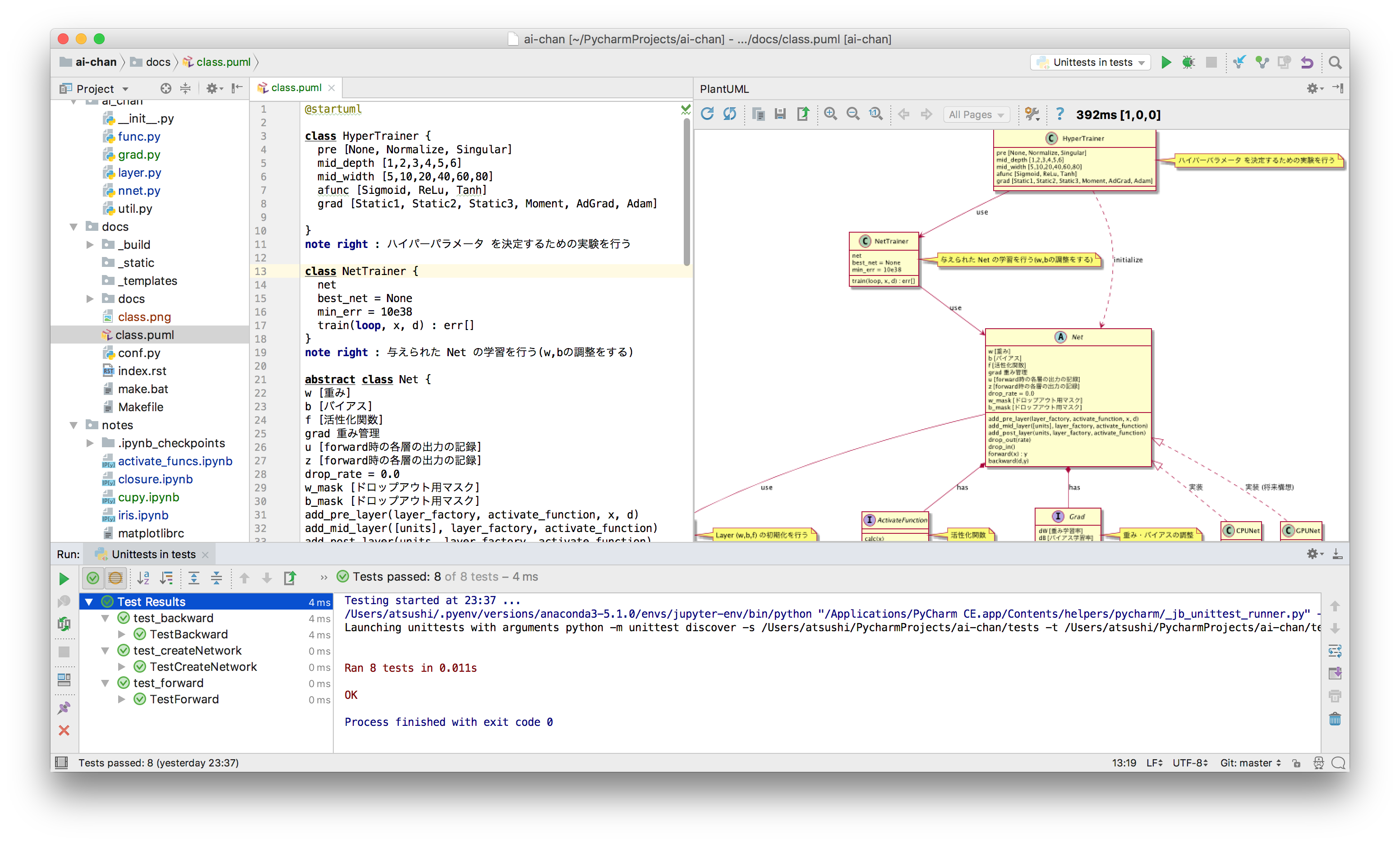
Task: Open the All Pages dropdown
Action: coord(976,115)
